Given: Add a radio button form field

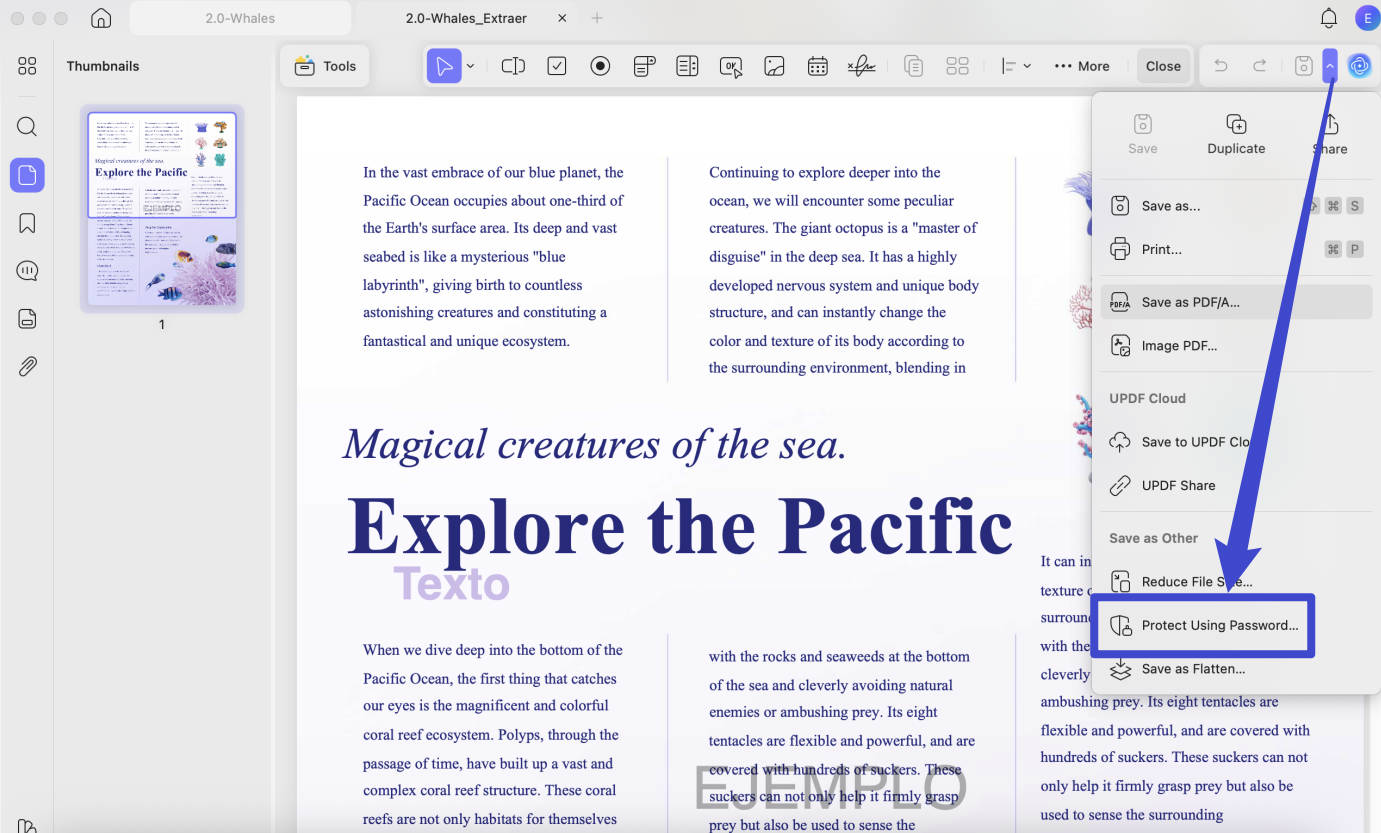Looking at the screenshot, I should 600,66.
